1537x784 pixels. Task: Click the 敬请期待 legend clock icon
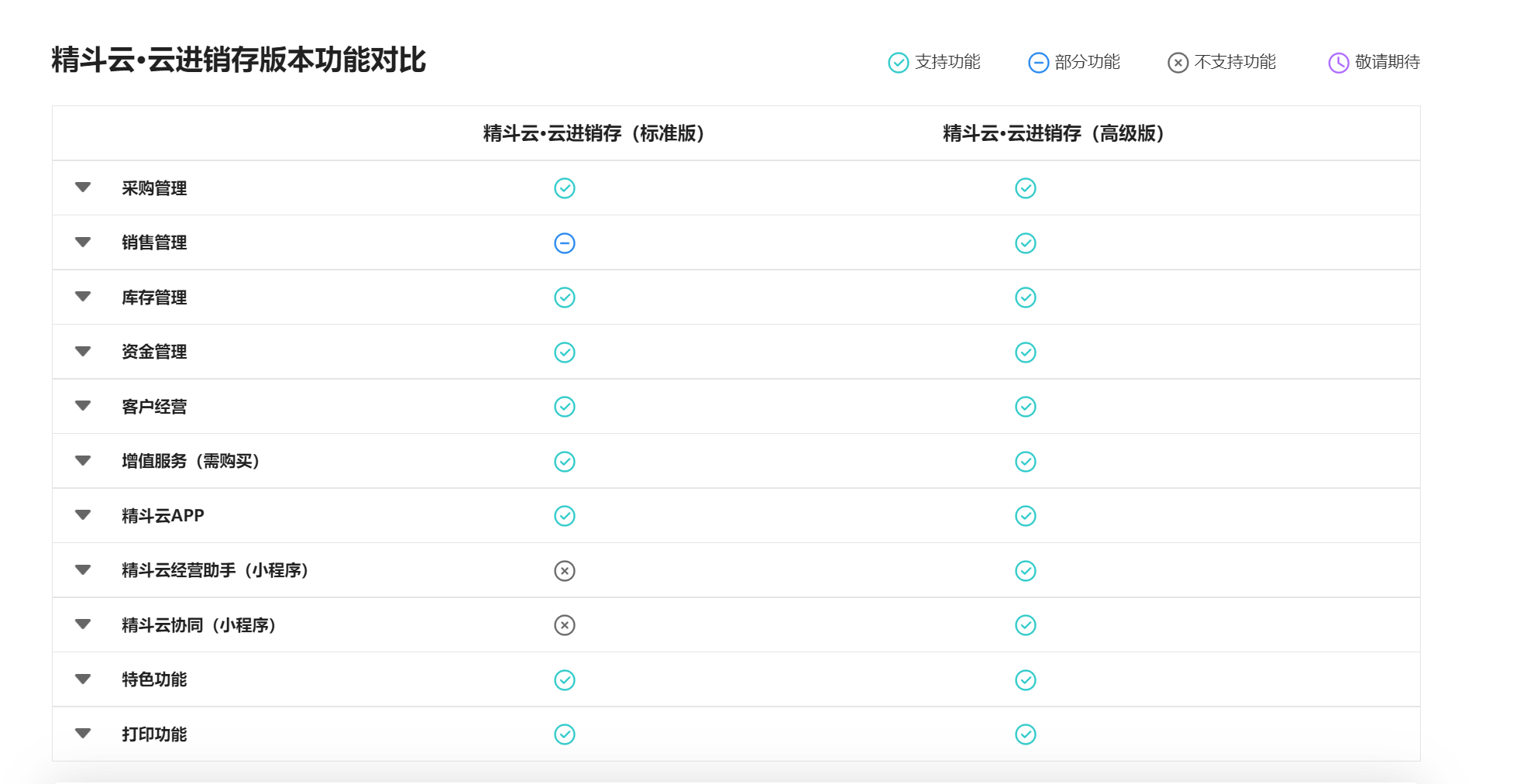click(1339, 63)
